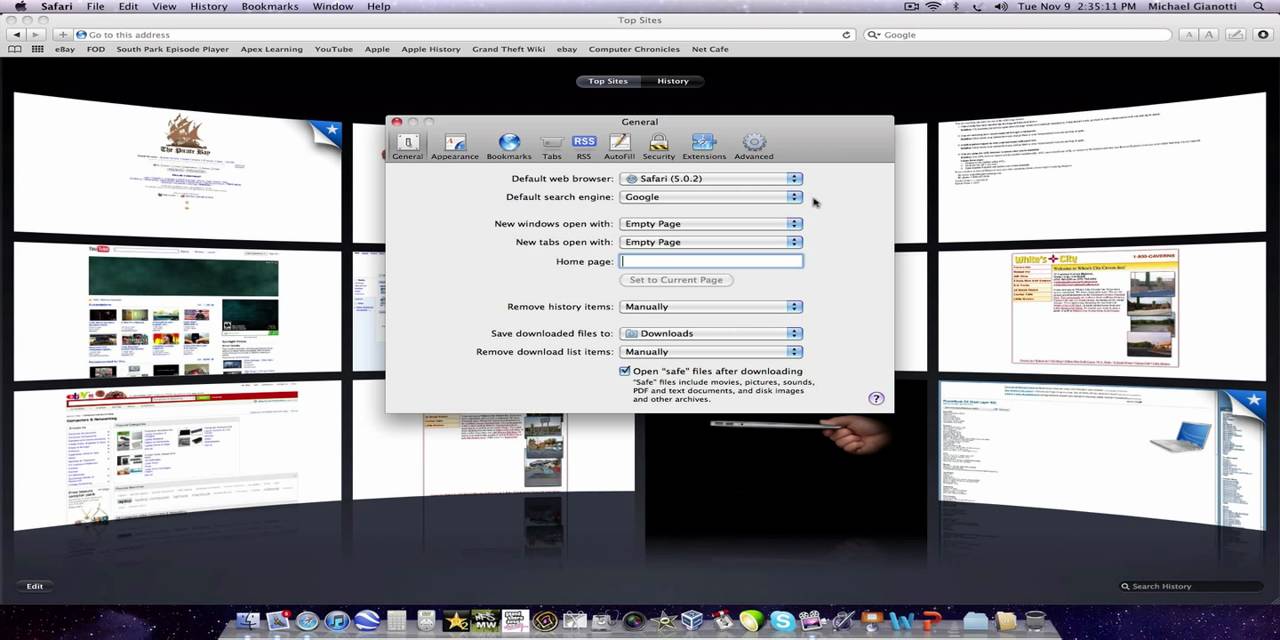
Task: Open the Appearance preferences pane
Action: pyautogui.click(x=455, y=147)
